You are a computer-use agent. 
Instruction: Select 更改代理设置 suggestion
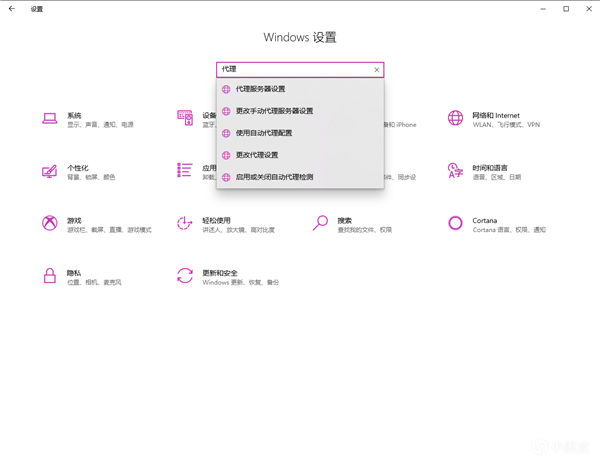(x=300, y=155)
